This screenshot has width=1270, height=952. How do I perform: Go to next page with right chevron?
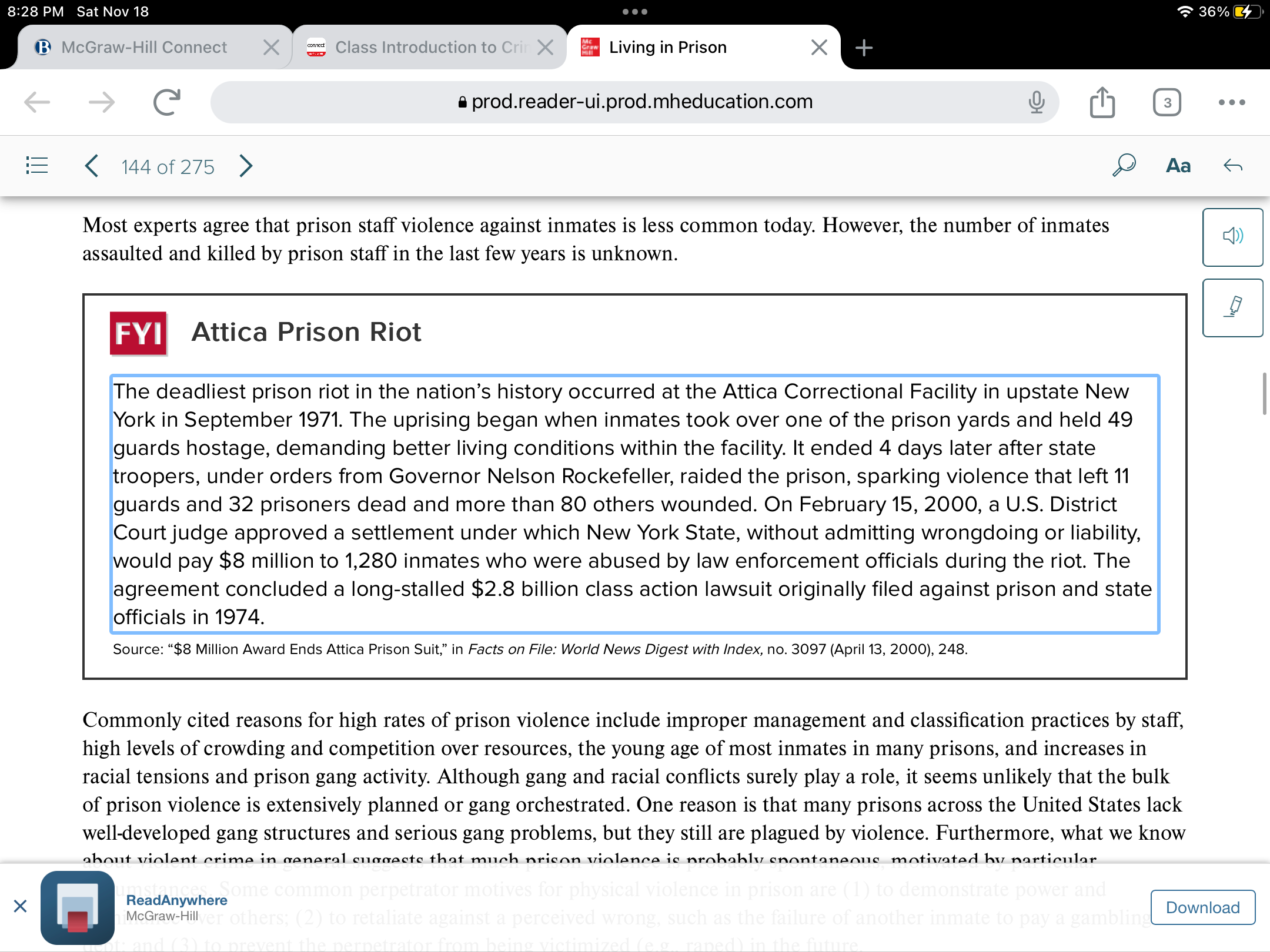246,166
